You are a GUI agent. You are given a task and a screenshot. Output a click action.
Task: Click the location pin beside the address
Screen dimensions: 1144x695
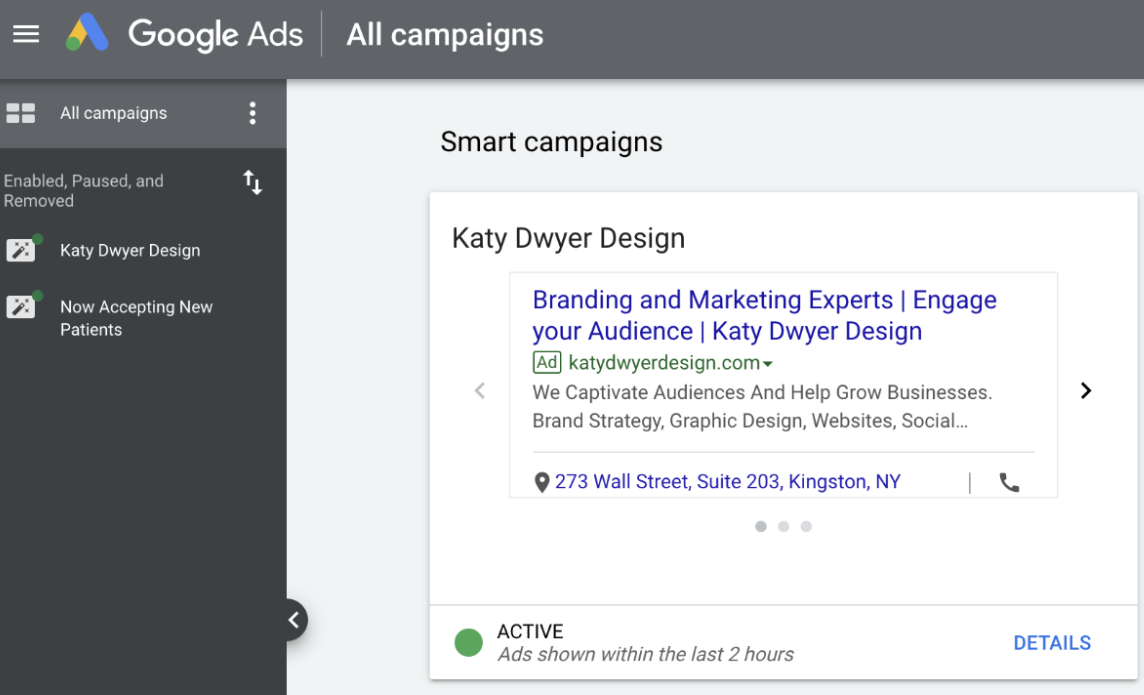click(542, 481)
